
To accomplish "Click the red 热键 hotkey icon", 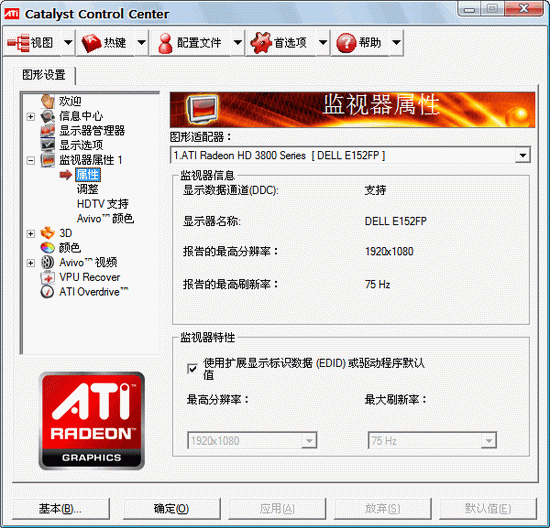I will pos(91,43).
